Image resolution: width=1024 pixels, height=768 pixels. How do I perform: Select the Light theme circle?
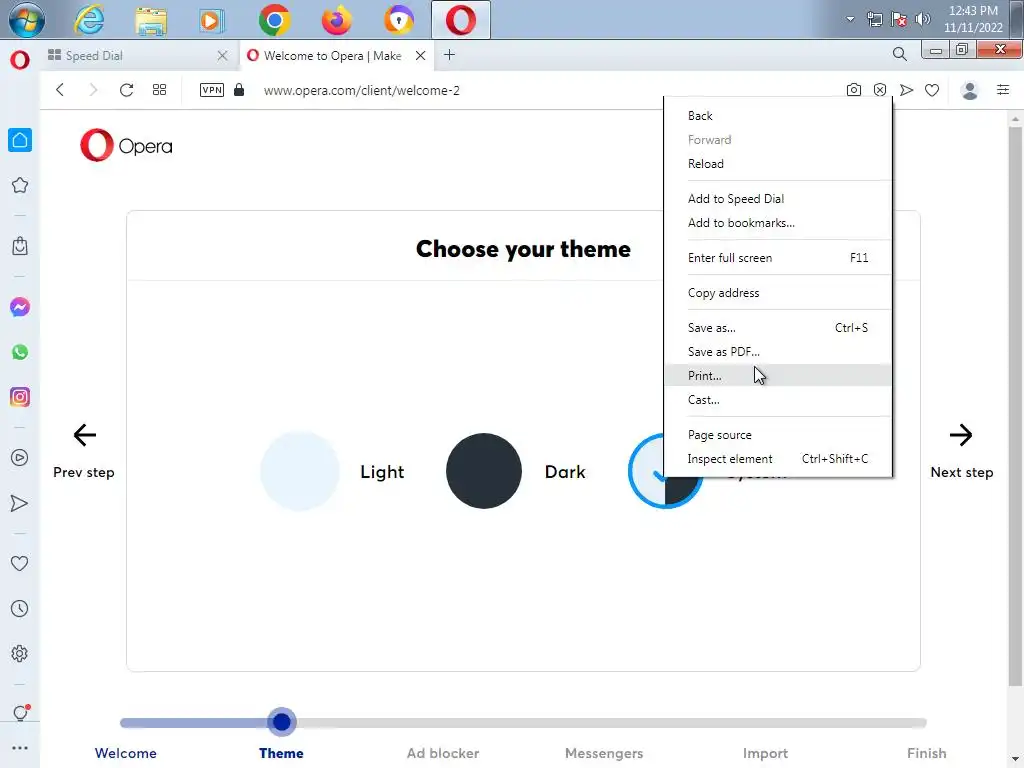[300, 471]
